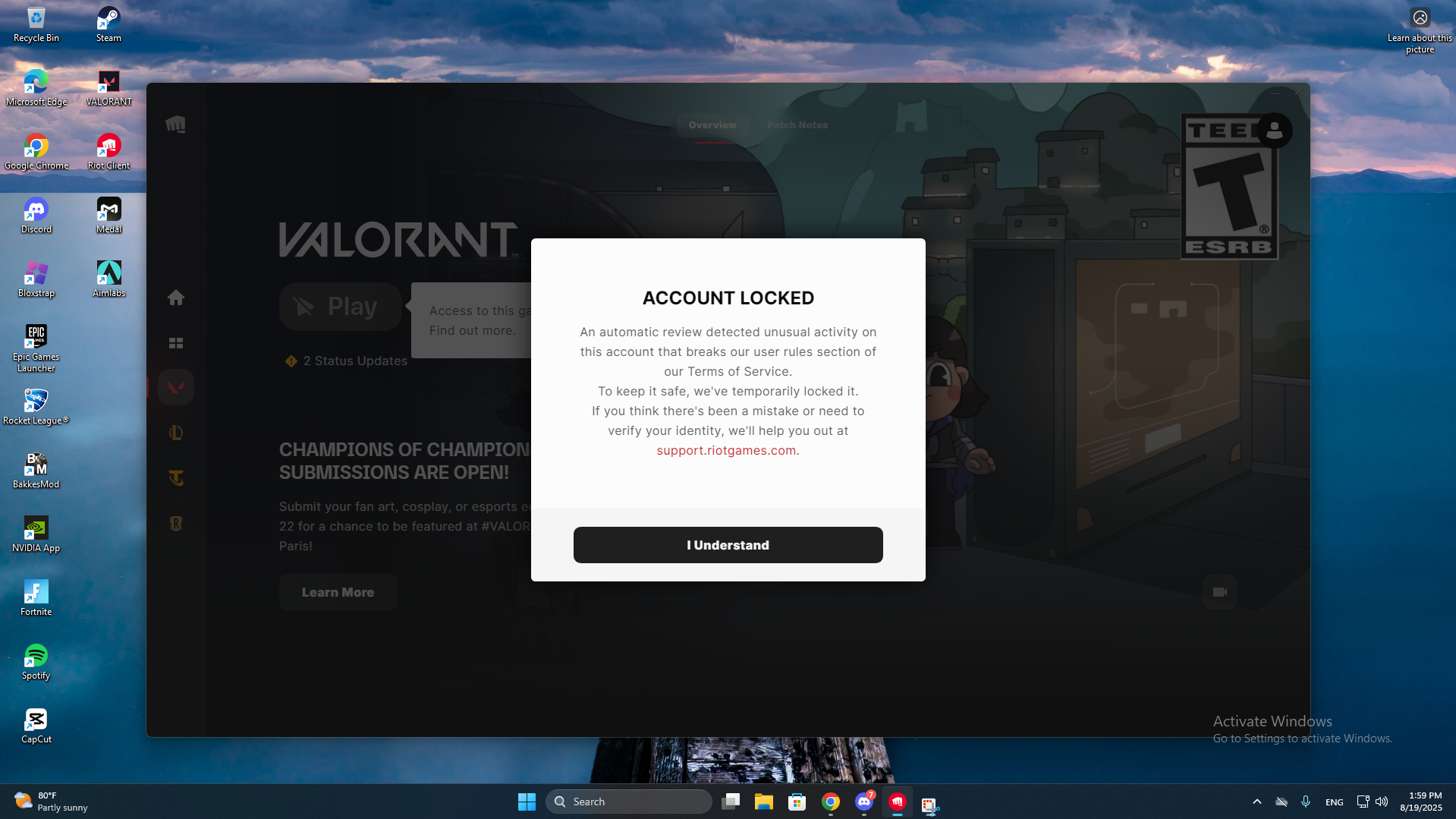Open Task View on the taskbar

[731, 802]
